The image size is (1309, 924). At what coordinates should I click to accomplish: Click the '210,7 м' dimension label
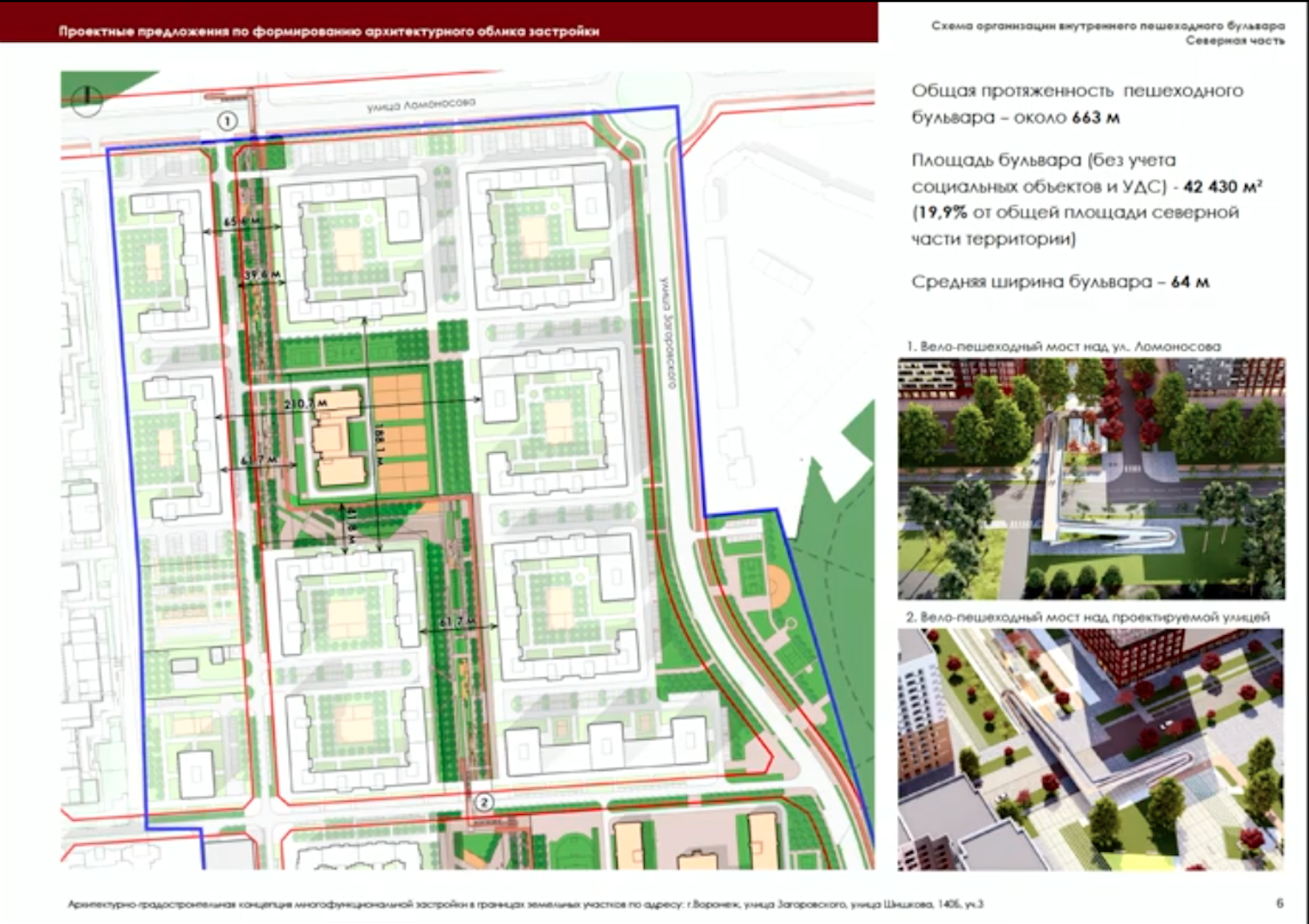click(x=305, y=404)
